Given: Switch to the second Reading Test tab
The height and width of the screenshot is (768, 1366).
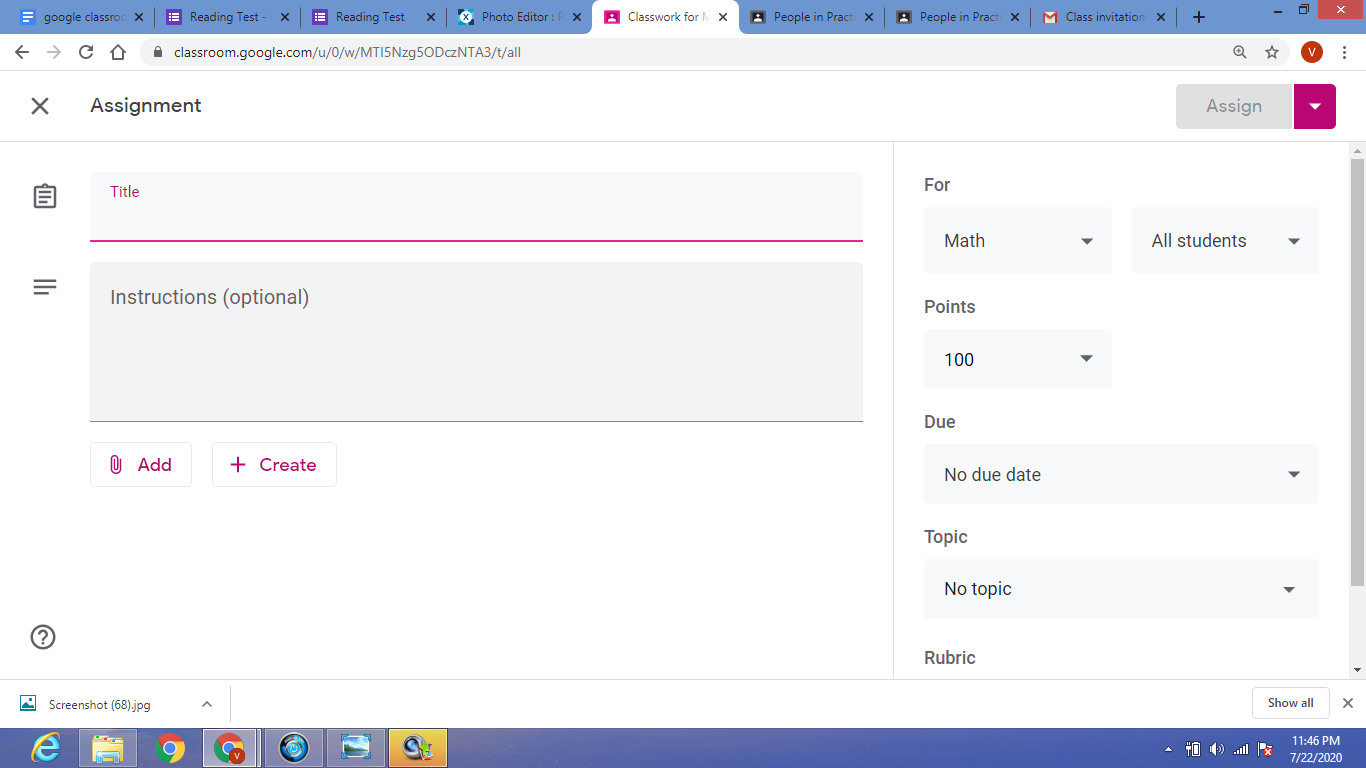Looking at the screenshot, I should (374, 17).
